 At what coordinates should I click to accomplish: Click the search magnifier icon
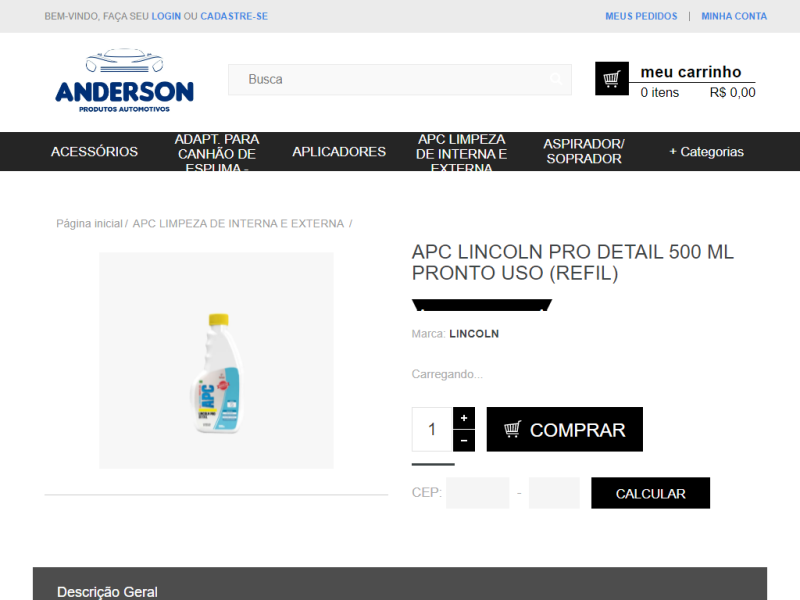[x=556, y=79]
